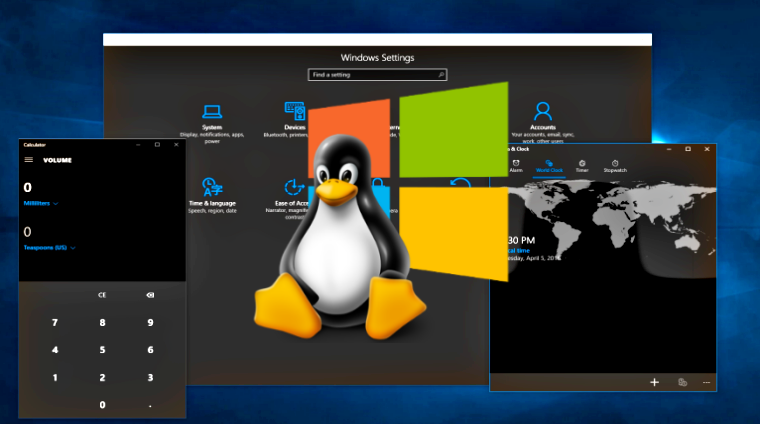Click the VOLUME converter heading
This screenshot has height=424, width=760.
pos(57,160)
